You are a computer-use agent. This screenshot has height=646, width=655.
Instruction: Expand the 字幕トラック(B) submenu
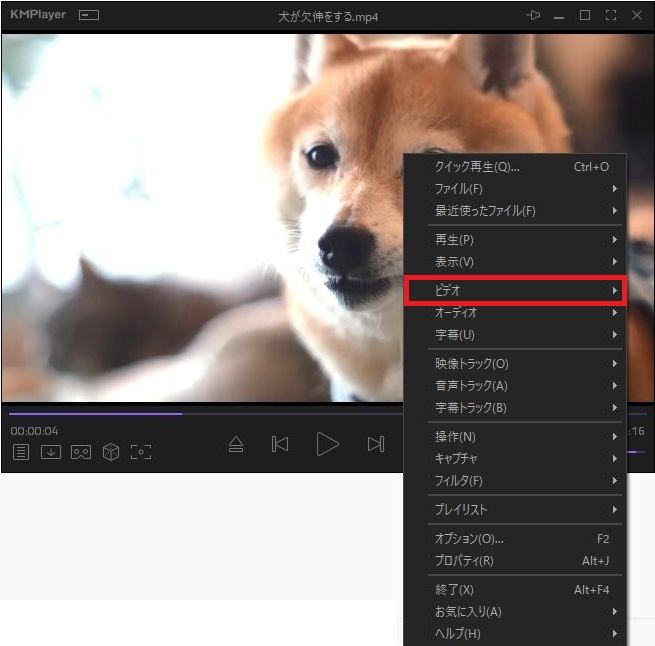point(515,408)
